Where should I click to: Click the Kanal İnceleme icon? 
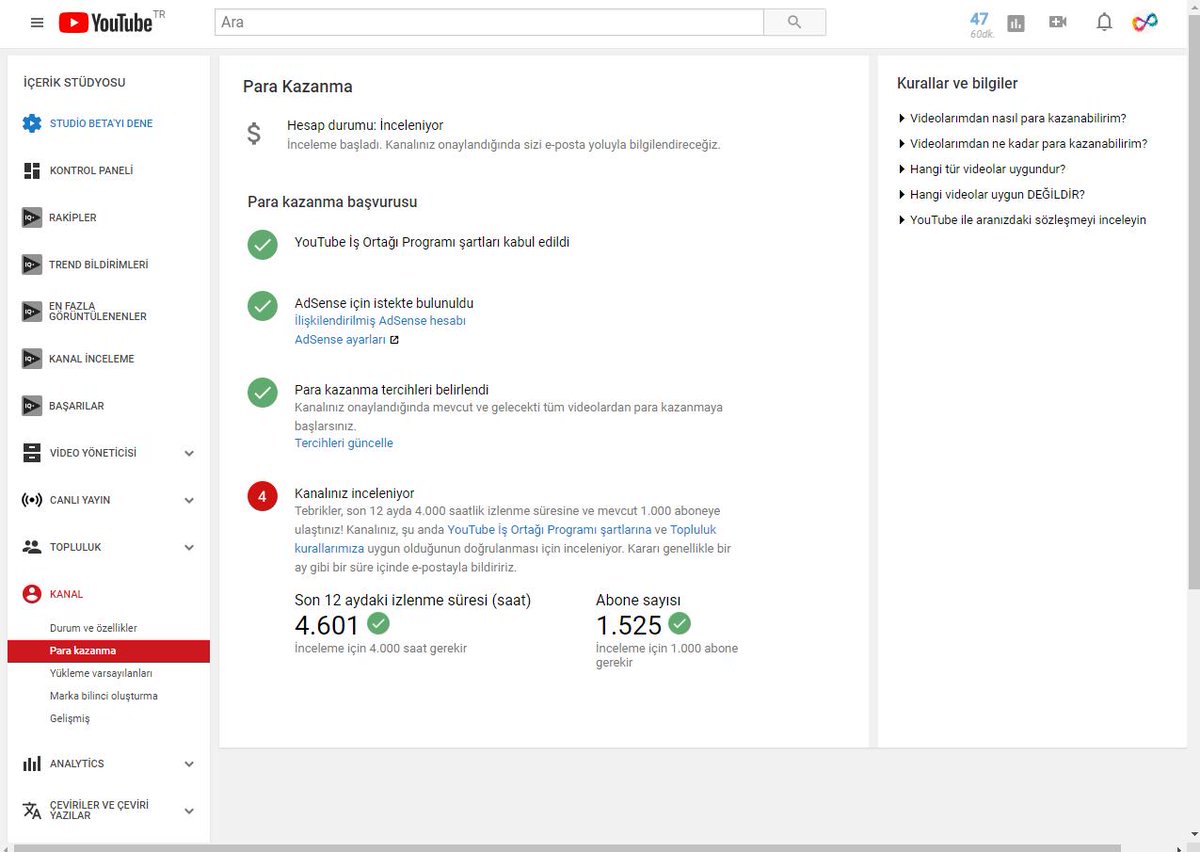tap(32, 358)
